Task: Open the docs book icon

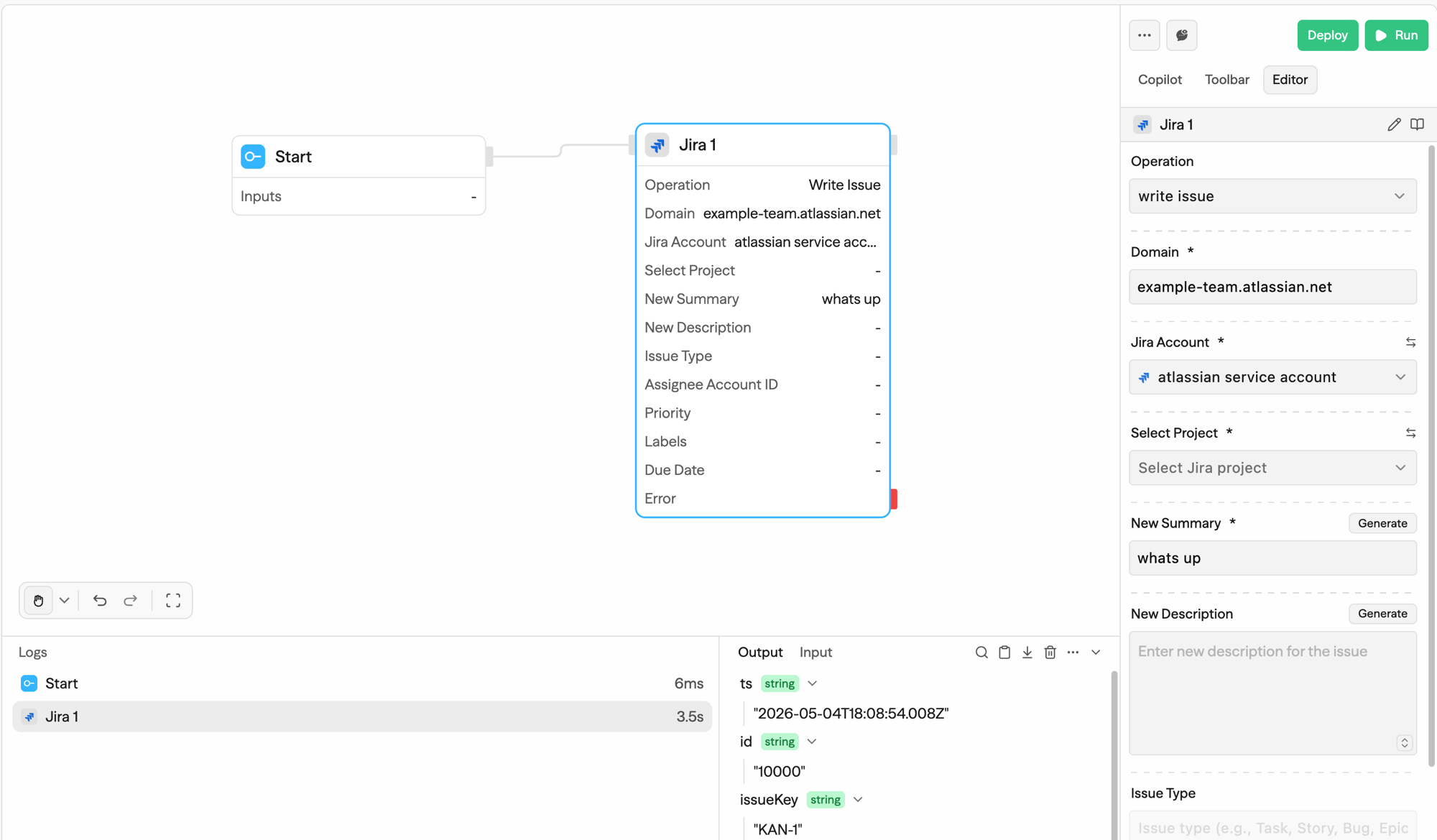Action: (x=1417, y=124)
